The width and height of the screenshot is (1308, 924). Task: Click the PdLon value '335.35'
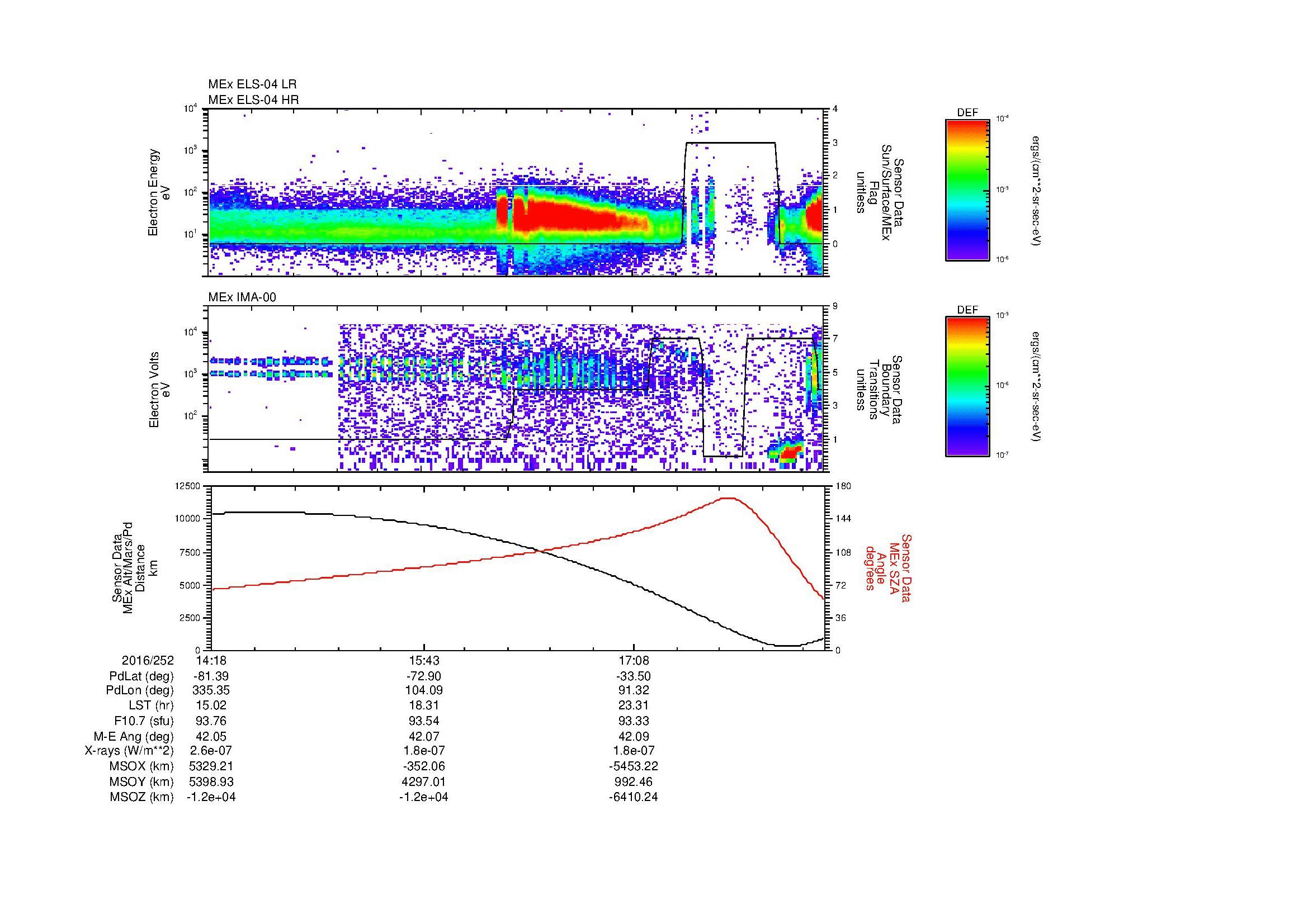(211, 690)
